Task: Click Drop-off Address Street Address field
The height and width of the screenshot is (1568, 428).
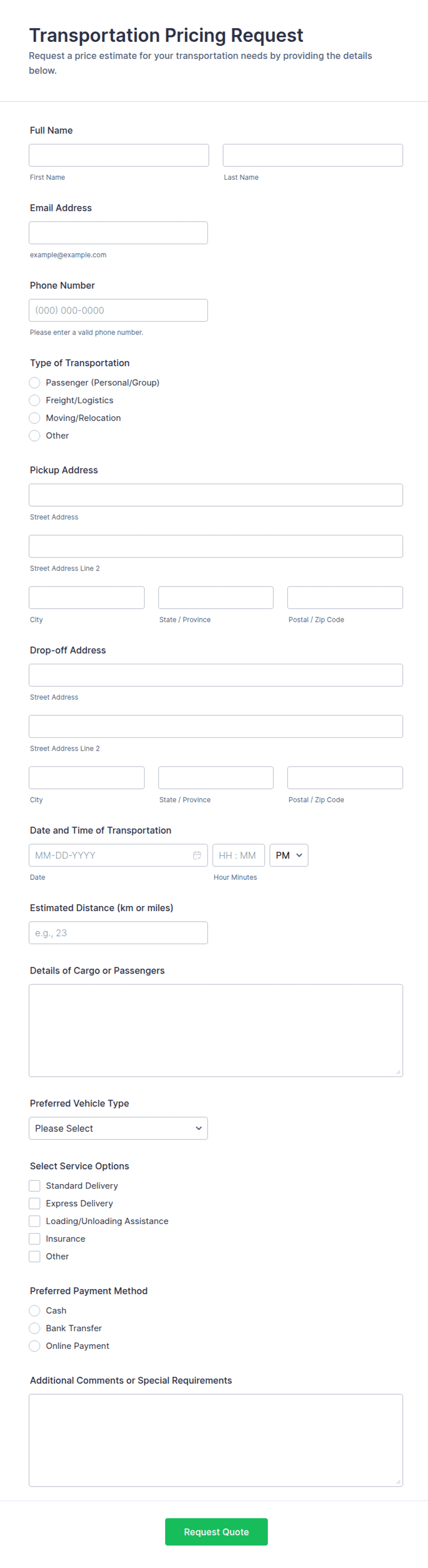Action: (216, 675)
